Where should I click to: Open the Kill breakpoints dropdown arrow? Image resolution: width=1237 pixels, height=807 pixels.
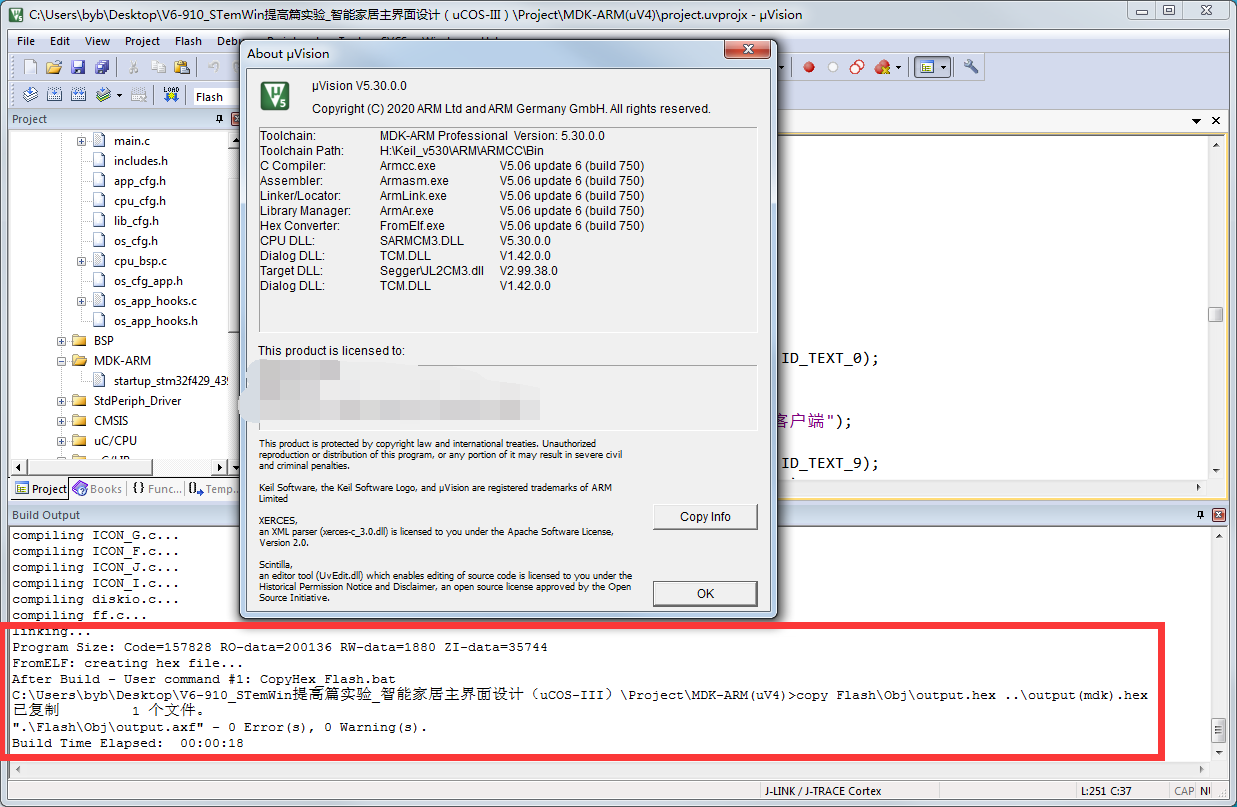click(x=898, y=67)
